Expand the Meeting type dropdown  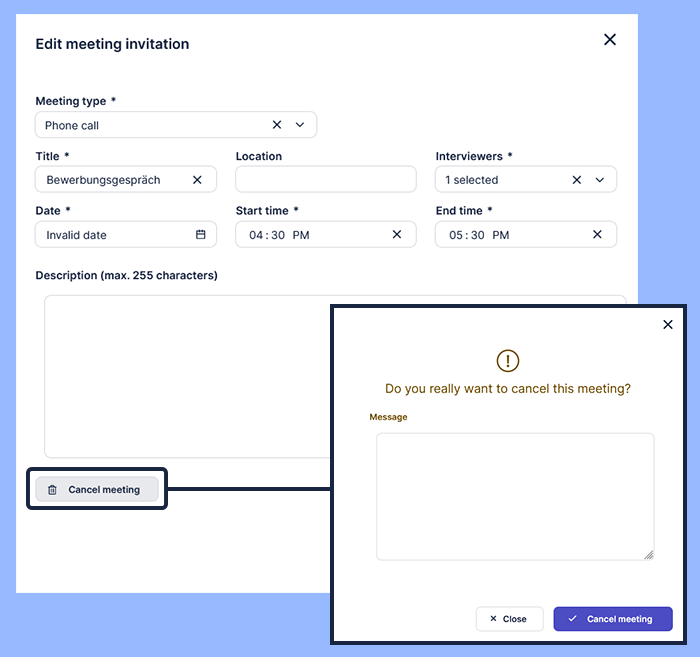pos(300,125)
